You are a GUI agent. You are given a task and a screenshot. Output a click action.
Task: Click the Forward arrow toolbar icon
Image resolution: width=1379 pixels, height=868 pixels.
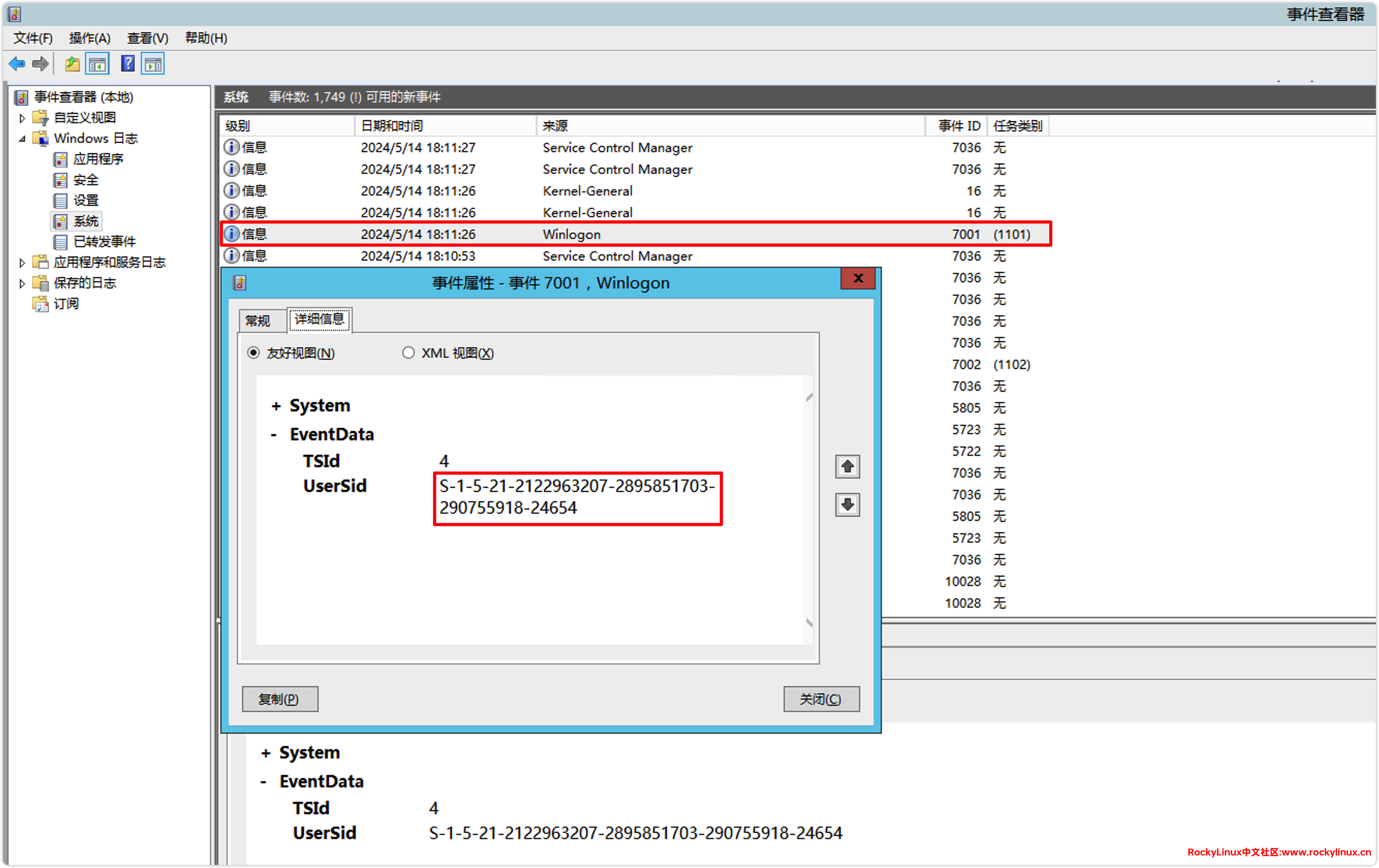[41, 64]
